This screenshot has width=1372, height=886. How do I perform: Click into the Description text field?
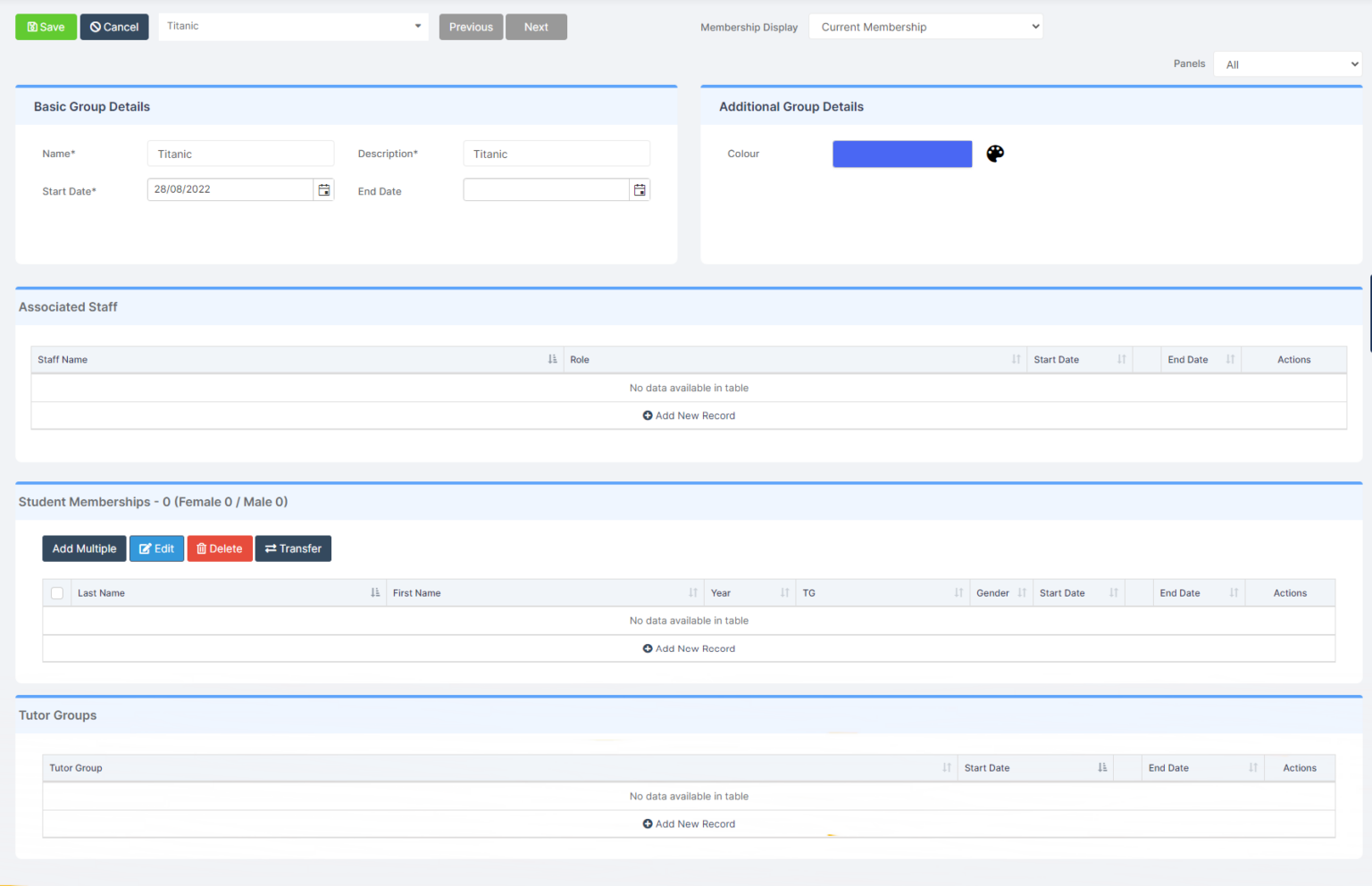[556, 154]
